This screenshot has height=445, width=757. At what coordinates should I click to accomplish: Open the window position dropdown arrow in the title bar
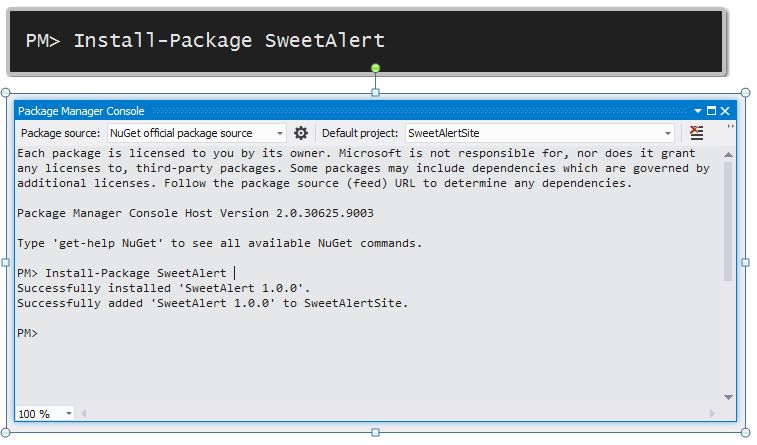pos(699,111)
